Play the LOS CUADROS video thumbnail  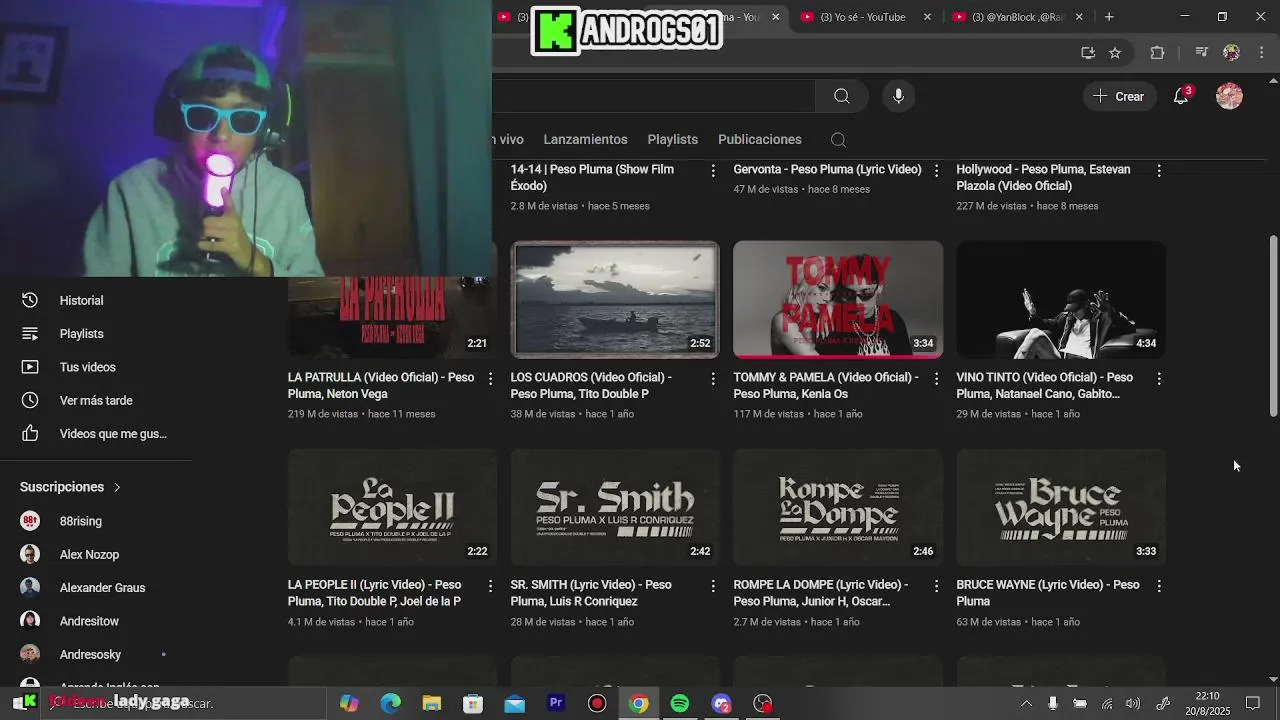(x=615, y=299)
